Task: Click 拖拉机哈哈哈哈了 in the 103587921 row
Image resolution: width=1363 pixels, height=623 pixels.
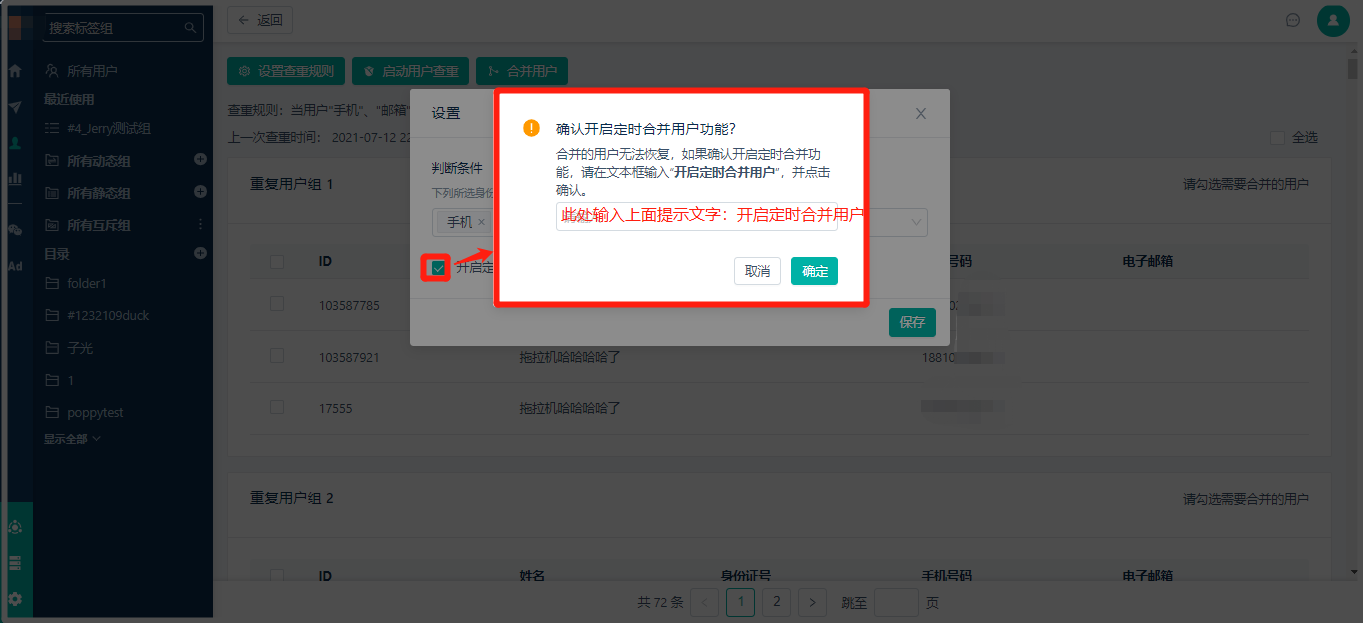Action: coord(570,356)
